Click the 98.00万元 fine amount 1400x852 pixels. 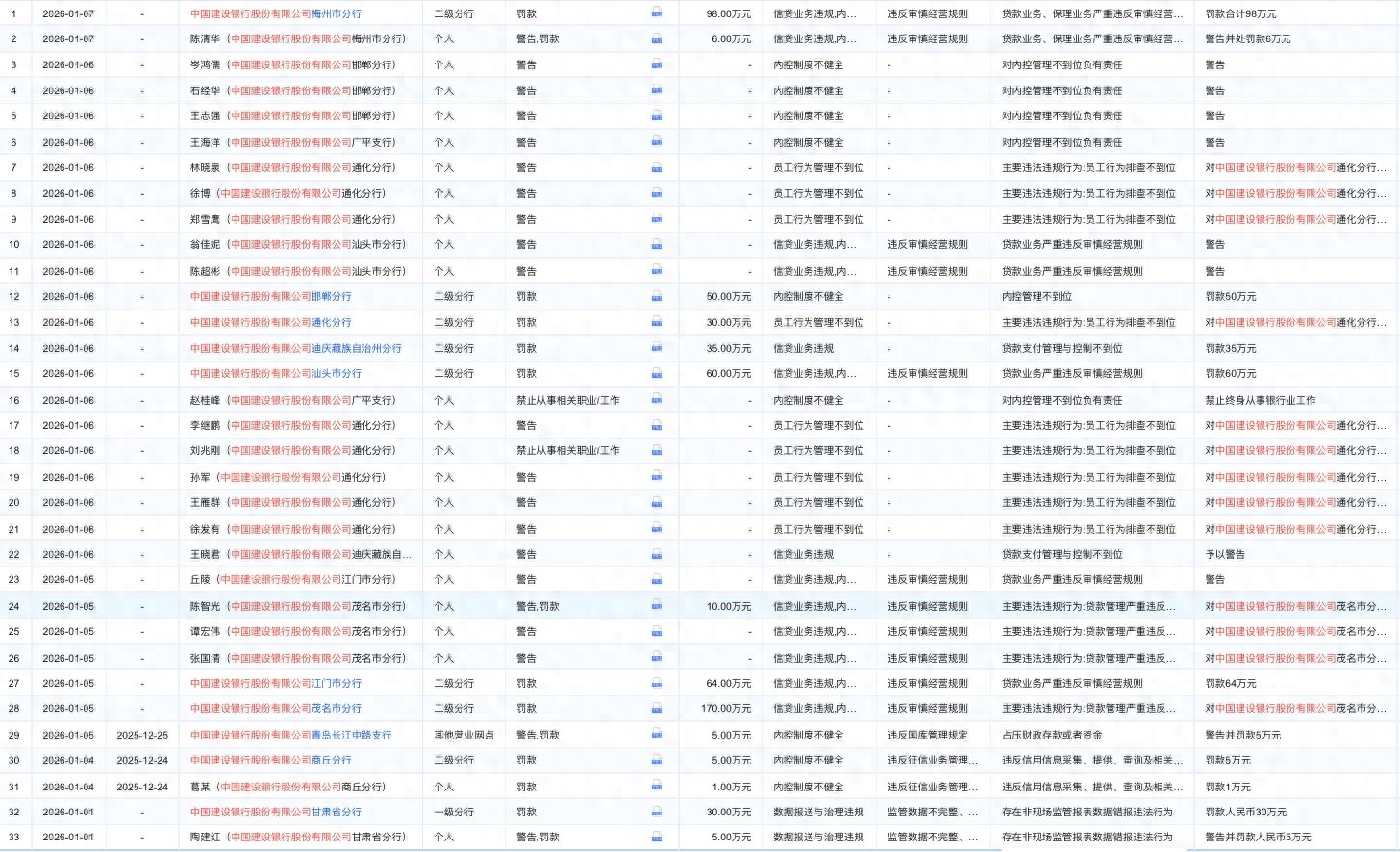click(729, 13)
